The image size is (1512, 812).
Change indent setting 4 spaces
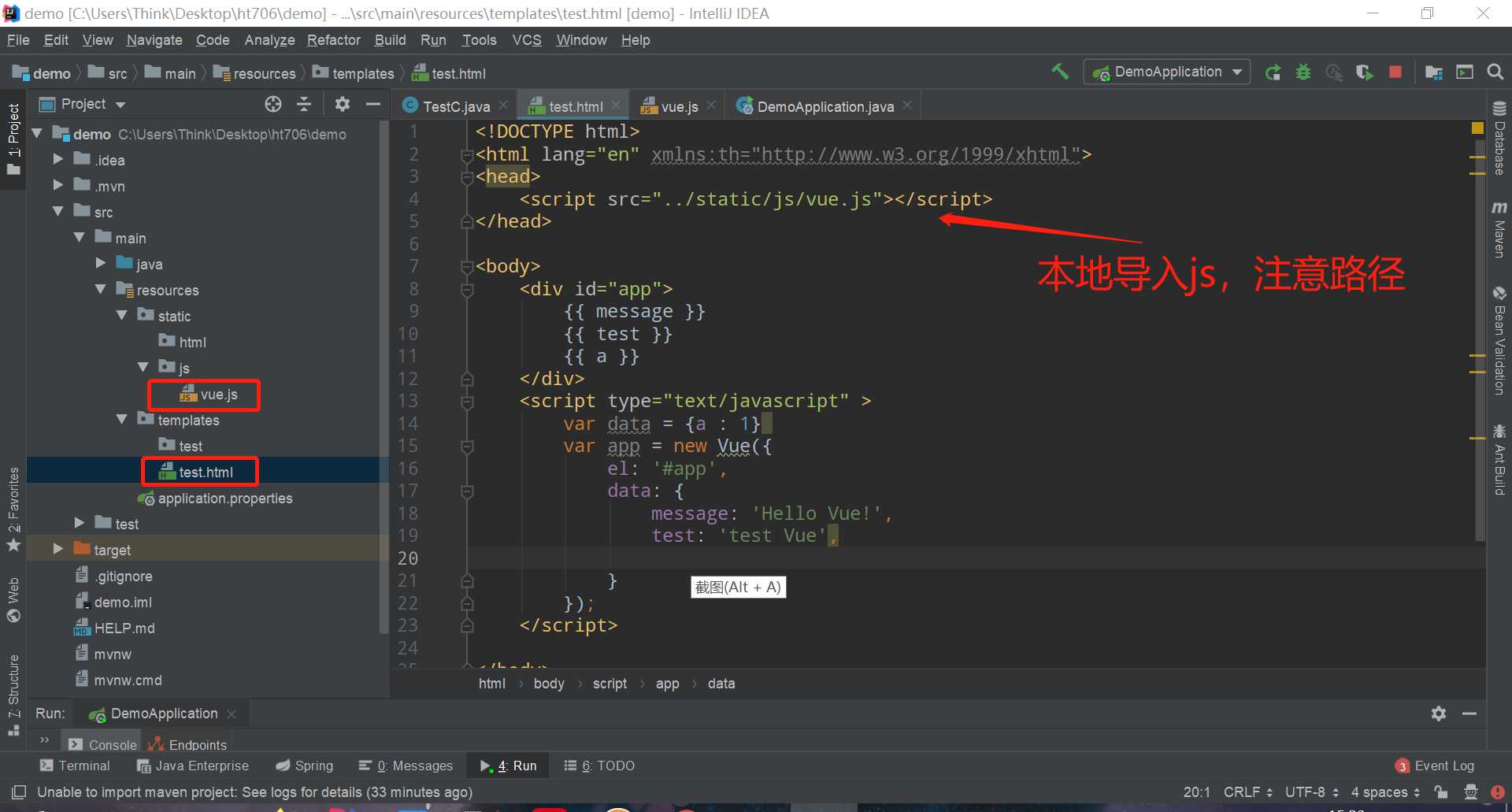tap(1385, 792)
